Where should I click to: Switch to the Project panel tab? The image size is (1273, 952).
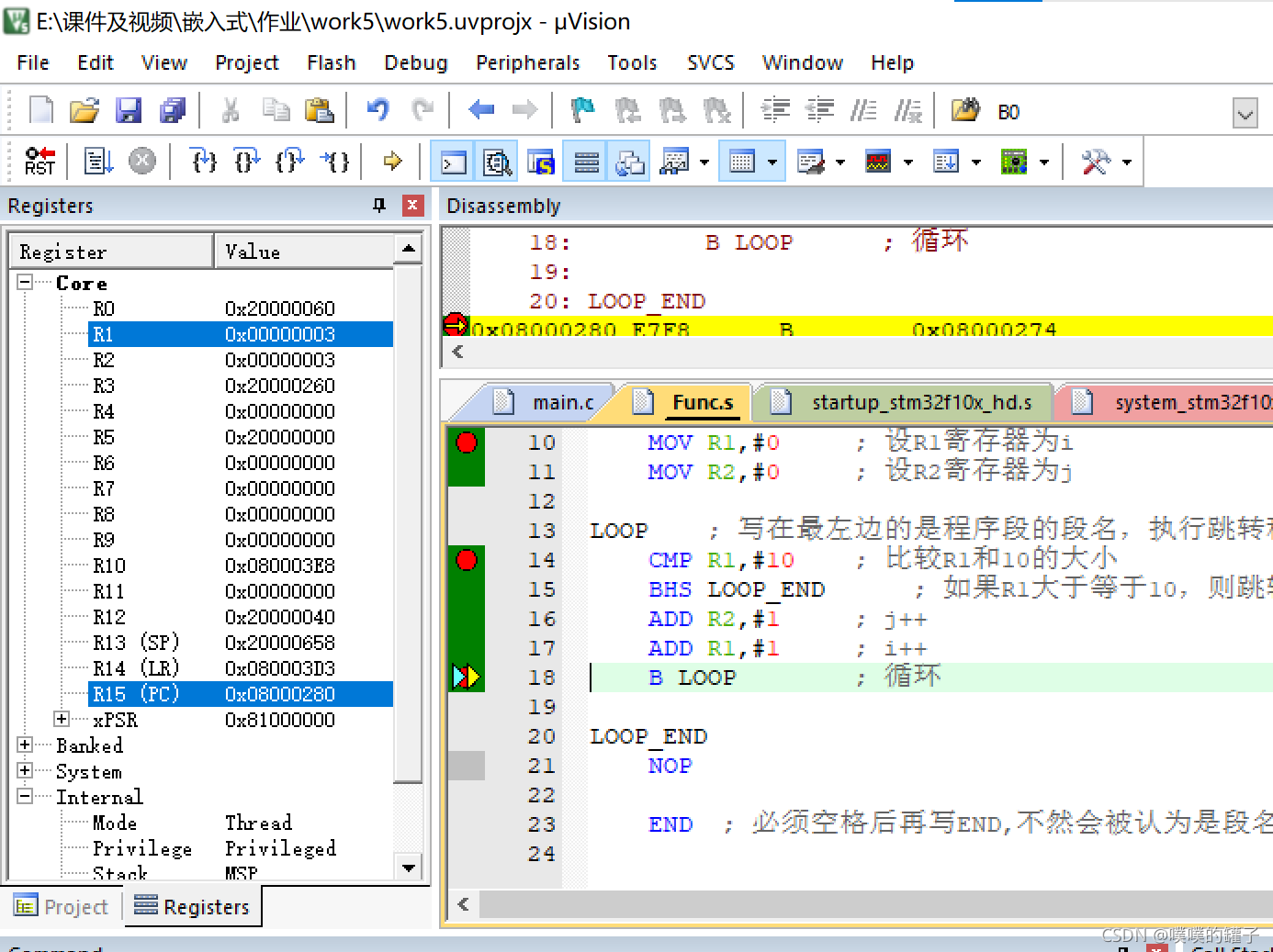pyautogui.click(x=62, y=907)
